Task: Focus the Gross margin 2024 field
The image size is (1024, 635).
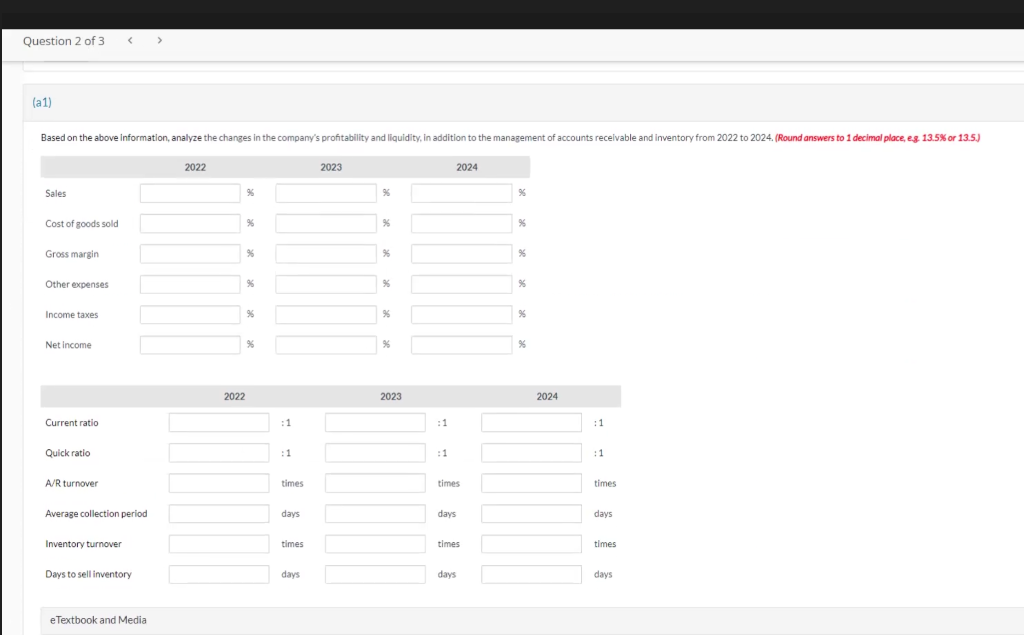Action: 462,253
